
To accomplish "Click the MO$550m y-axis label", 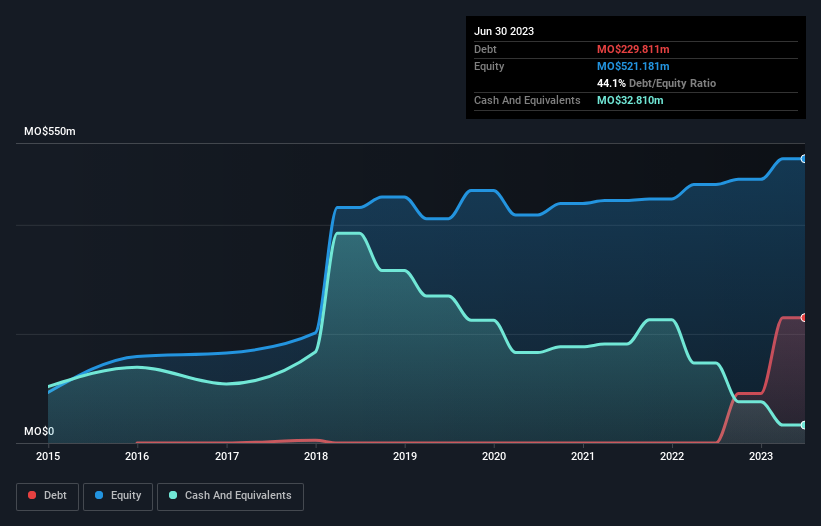I will coord(50,131).
